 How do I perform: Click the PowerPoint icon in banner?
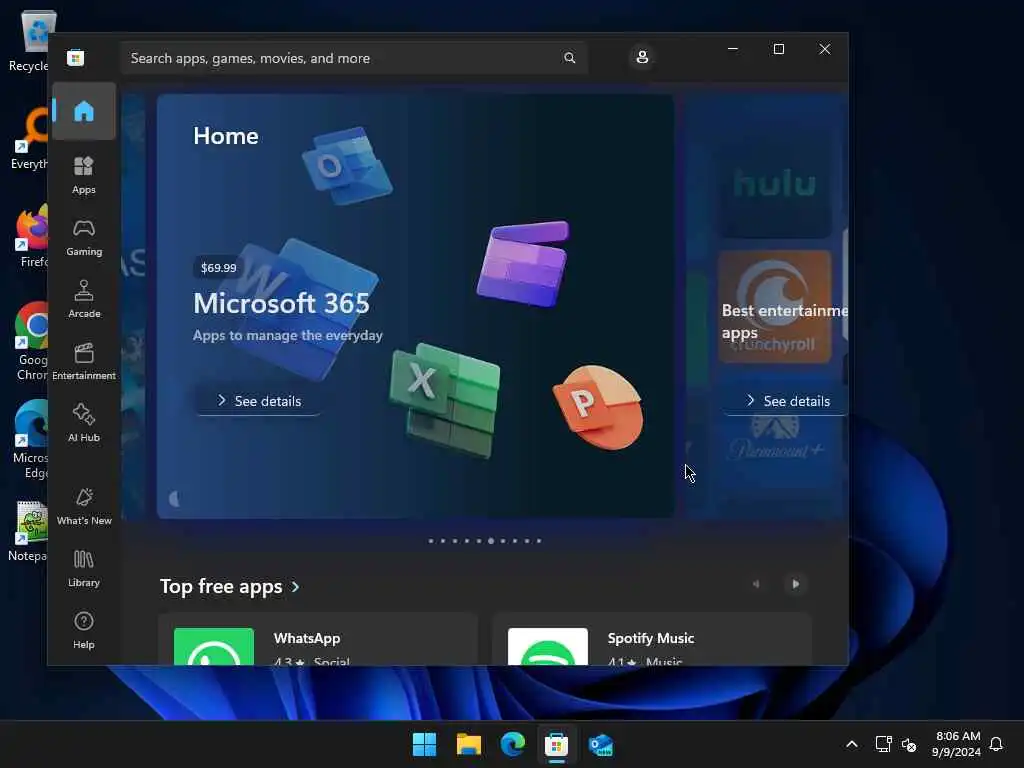click(598, 407)
